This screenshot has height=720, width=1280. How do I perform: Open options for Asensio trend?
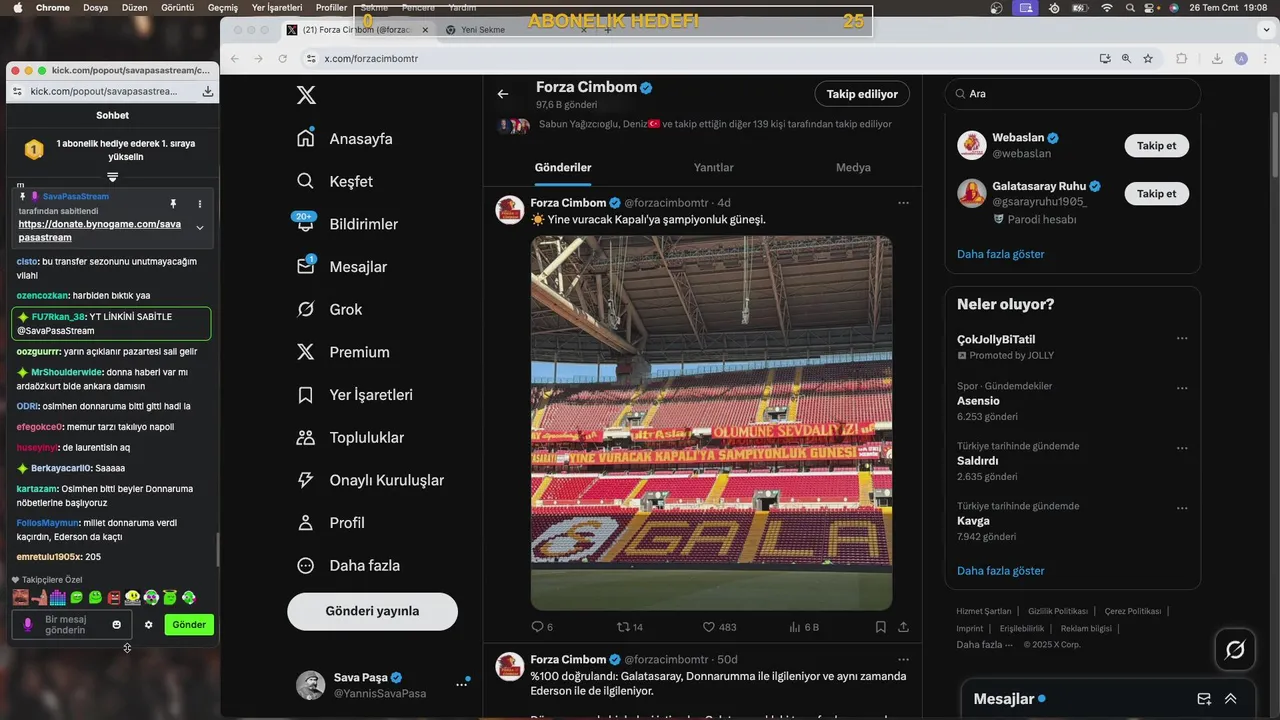pos(1182,388)
